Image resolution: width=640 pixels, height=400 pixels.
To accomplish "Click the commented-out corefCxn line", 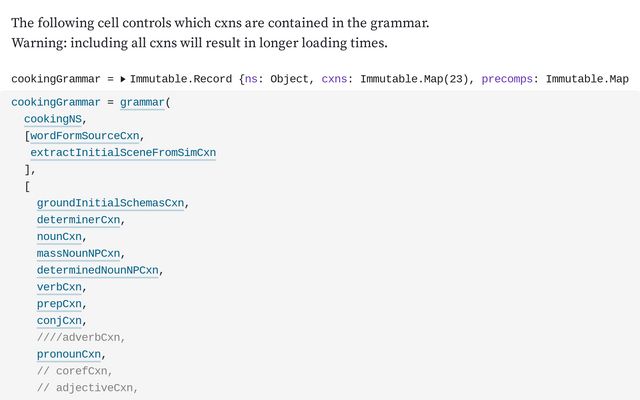I will (x=75, y=371).
